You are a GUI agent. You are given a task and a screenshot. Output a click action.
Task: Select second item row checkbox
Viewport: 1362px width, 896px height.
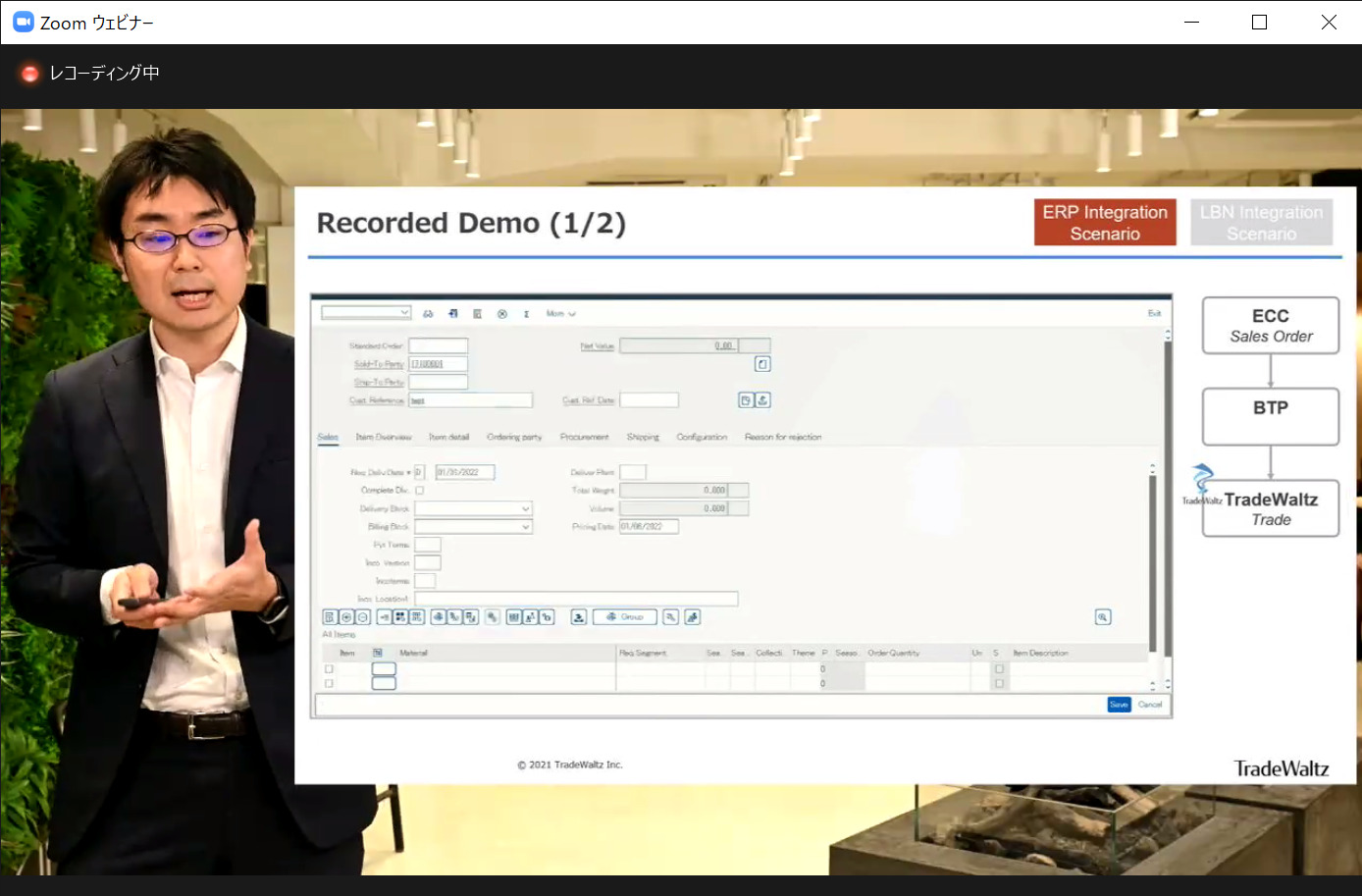329,683
